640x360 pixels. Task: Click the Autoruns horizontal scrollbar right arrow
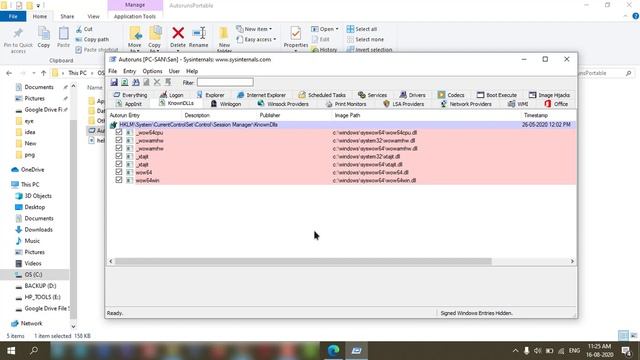(572, 261)
